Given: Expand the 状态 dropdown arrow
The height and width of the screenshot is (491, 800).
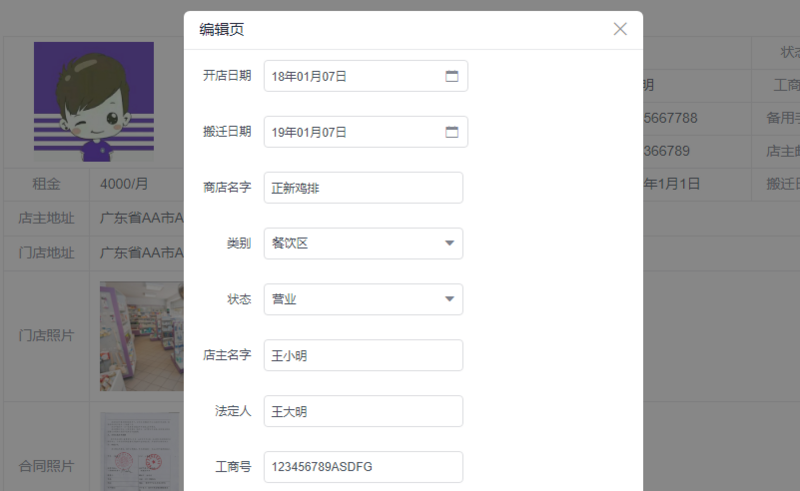Looking at the screenshot, I should pyautogui.click(x=449, y=299).
